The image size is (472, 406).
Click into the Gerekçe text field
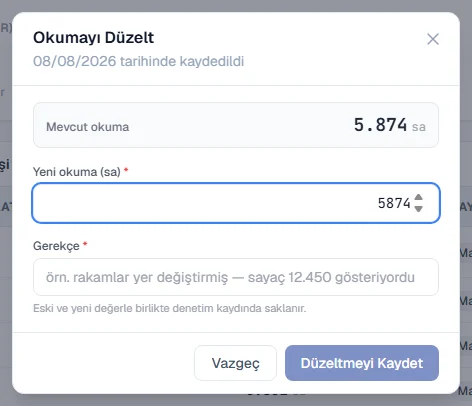coord(236,277)
